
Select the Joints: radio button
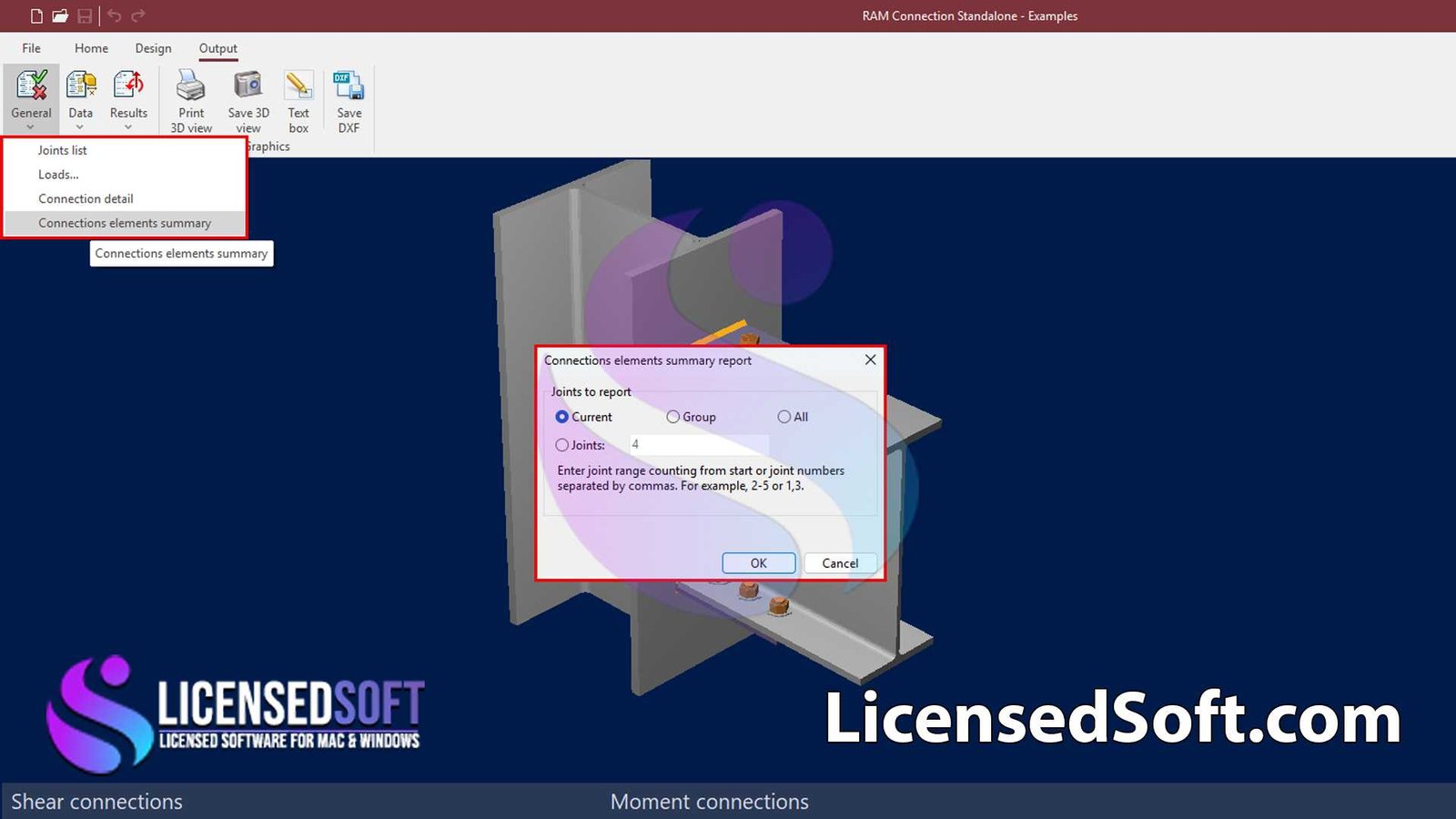pos(561,445)
